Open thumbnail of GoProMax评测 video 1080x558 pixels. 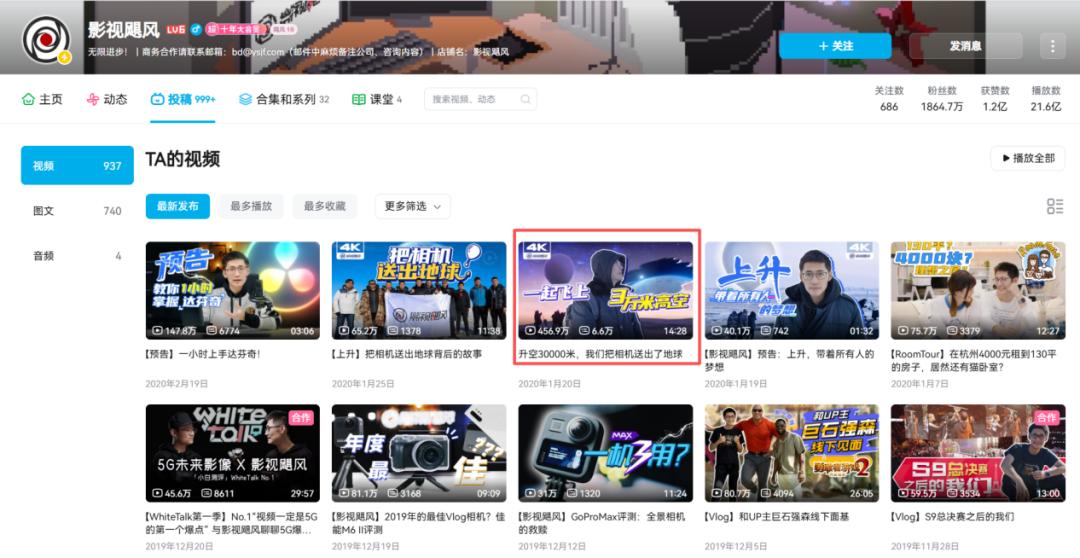[x=605, y=453]
